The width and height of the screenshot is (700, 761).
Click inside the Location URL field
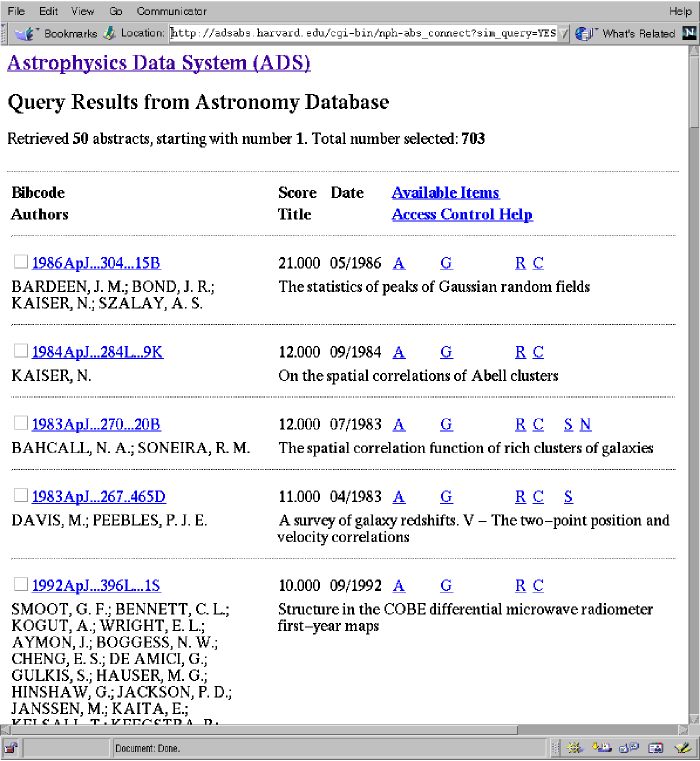363,33
